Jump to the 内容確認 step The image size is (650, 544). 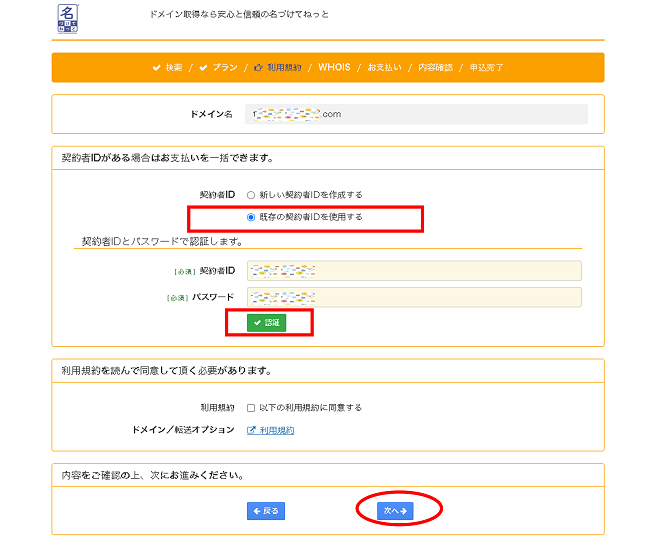[435, 68]
